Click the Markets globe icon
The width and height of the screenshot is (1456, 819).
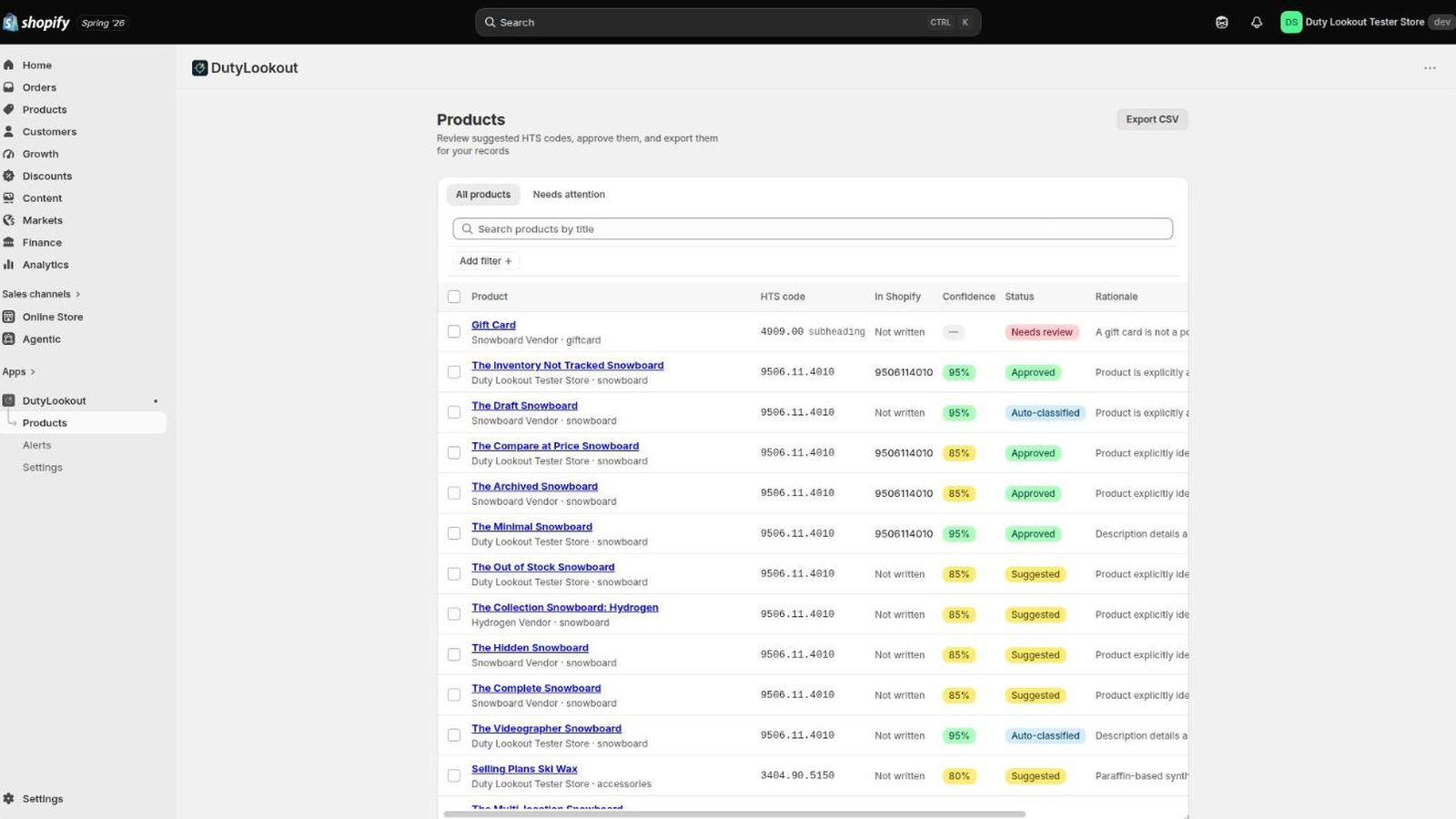9,220
